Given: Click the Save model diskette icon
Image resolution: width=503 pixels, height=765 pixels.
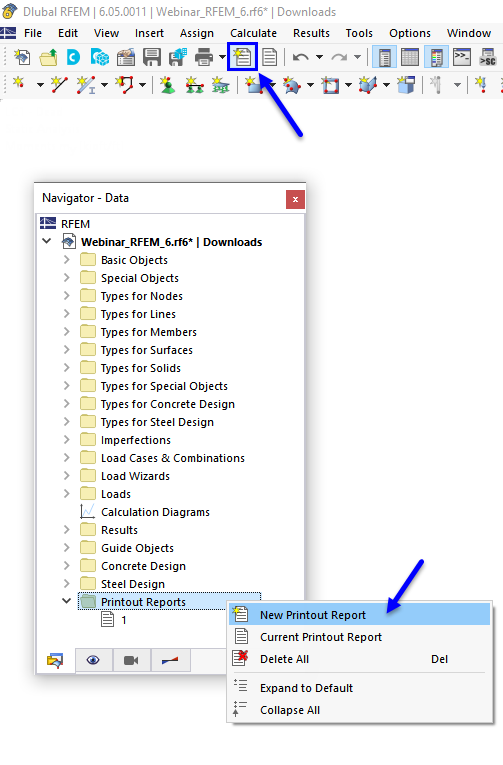Looking at the screenshot, I should tap(152, 57).
